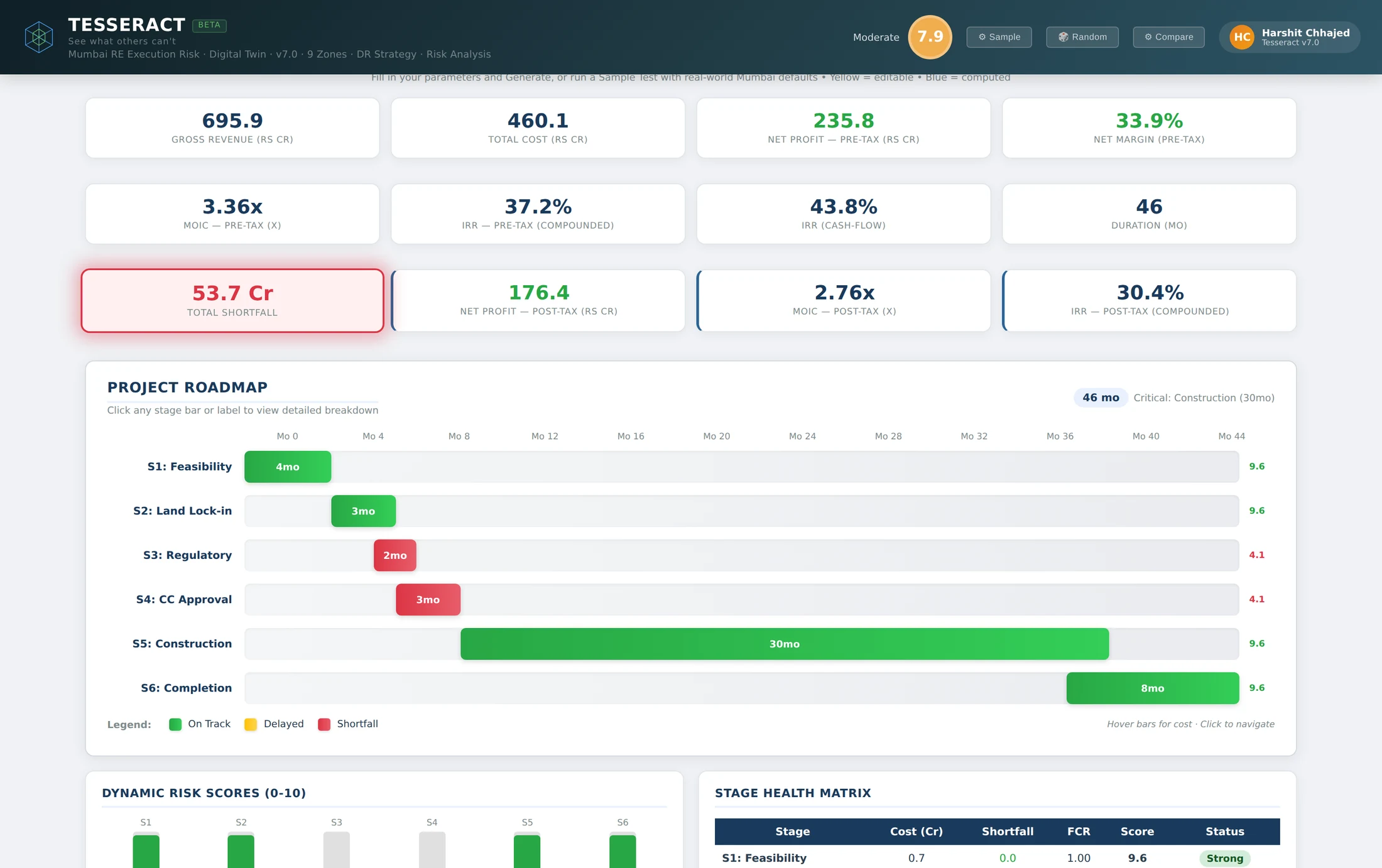Click the S5 bar in Dynamic Risk Scores
The height and width of the screenshot is (868, 1382).
[527, 850]
